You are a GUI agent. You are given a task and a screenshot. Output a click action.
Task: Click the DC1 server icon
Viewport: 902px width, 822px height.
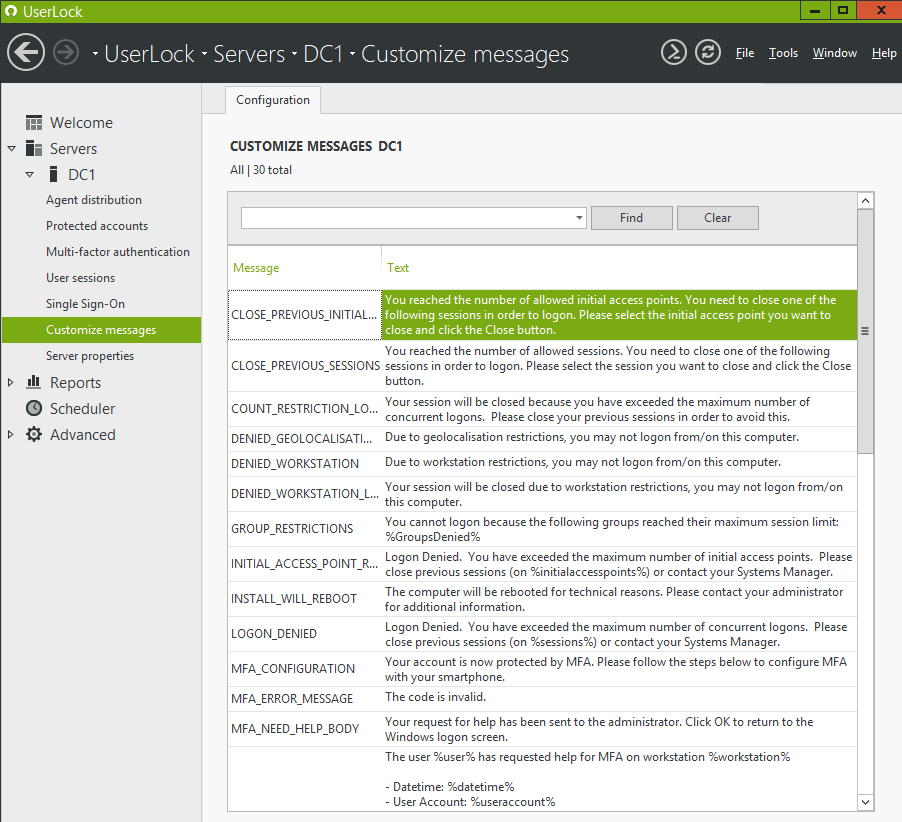53,174
